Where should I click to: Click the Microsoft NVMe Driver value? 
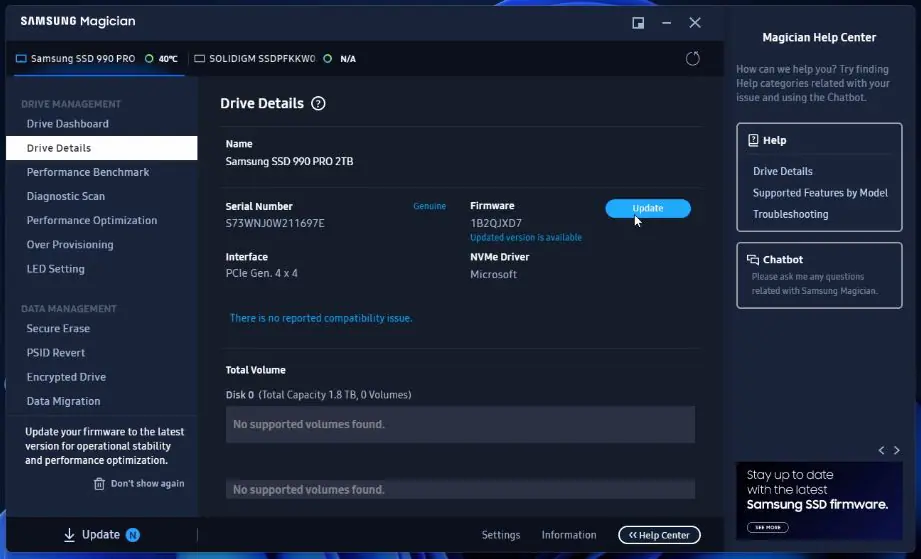(x=493, y=274)
